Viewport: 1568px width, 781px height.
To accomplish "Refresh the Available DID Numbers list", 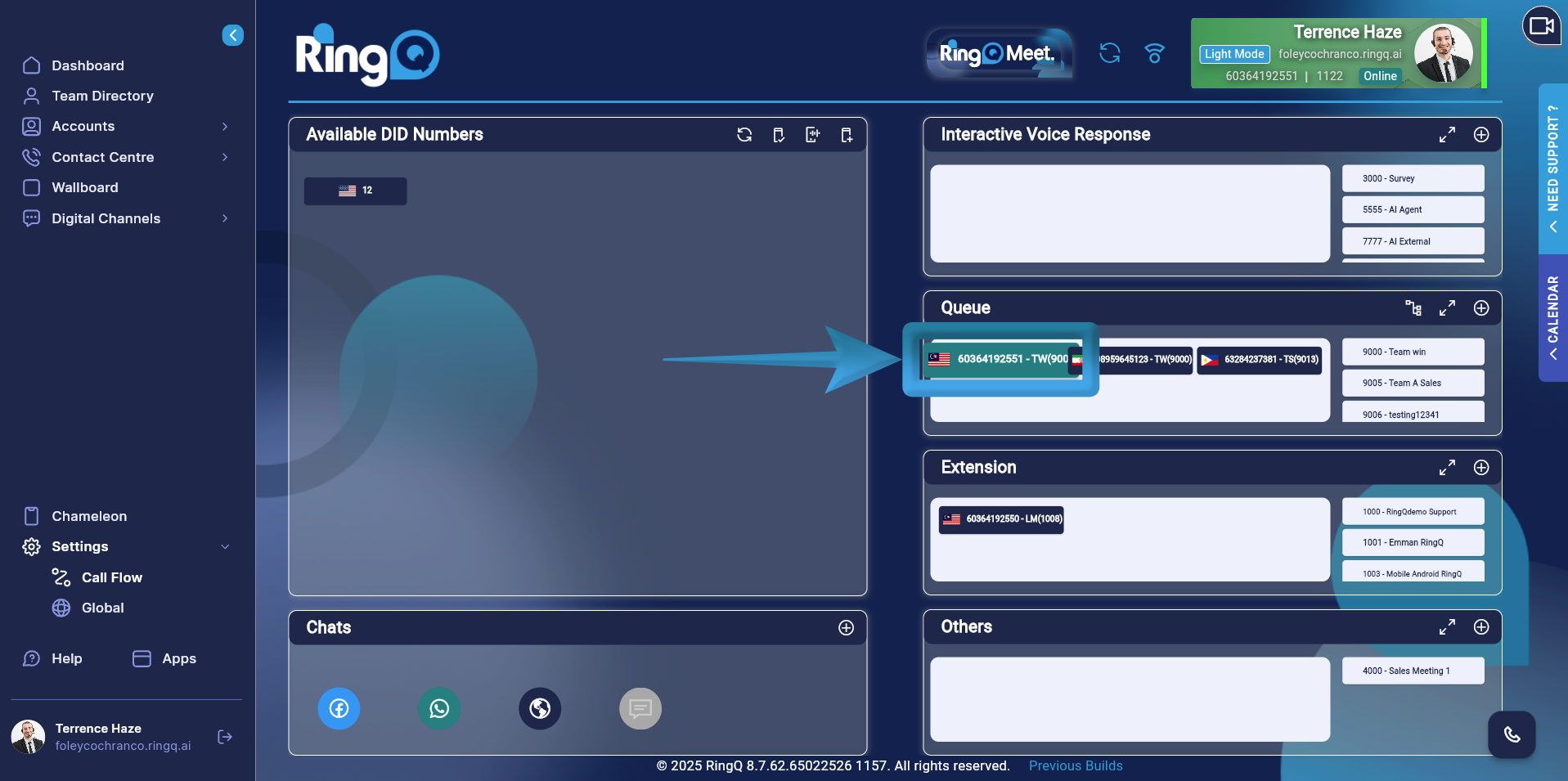I will pos(744,135).
